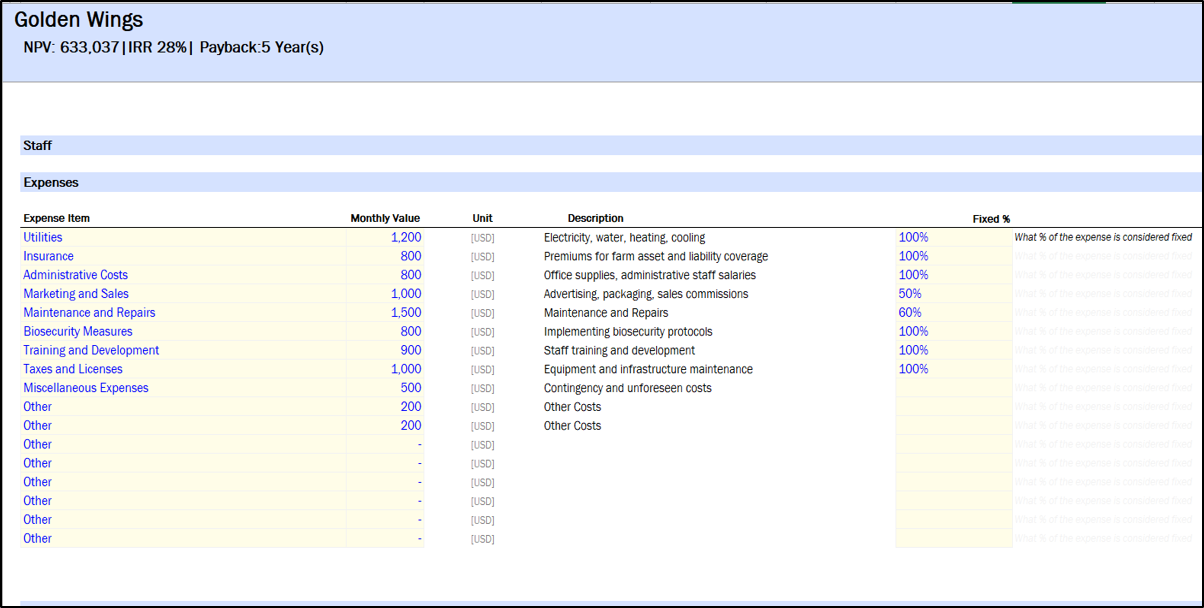Click the Utilities expense item
This screenshot has height=608, width=1204.
43,237
